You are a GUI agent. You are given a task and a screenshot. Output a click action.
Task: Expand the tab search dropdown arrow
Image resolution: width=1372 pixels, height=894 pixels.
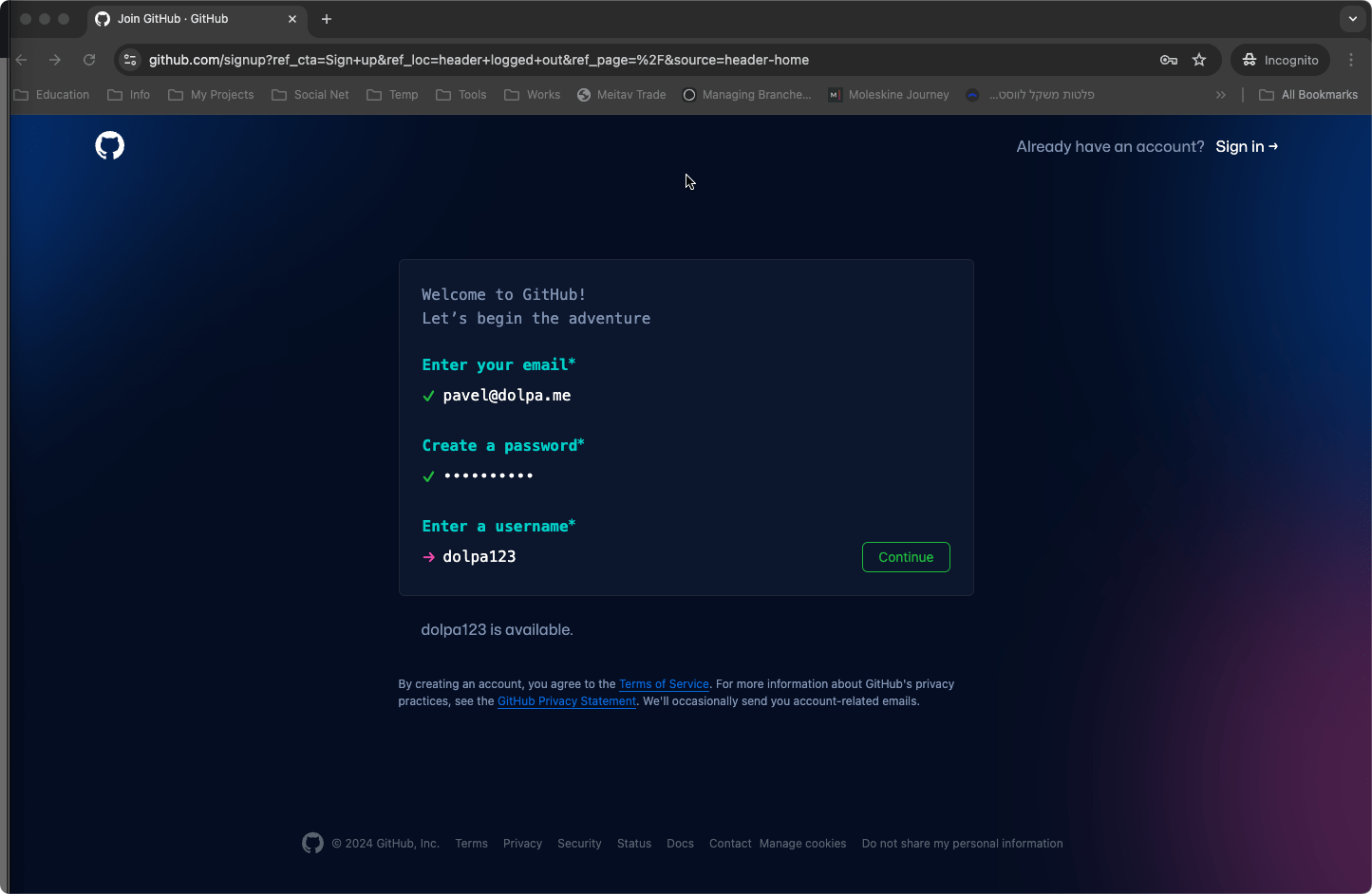1353,19
